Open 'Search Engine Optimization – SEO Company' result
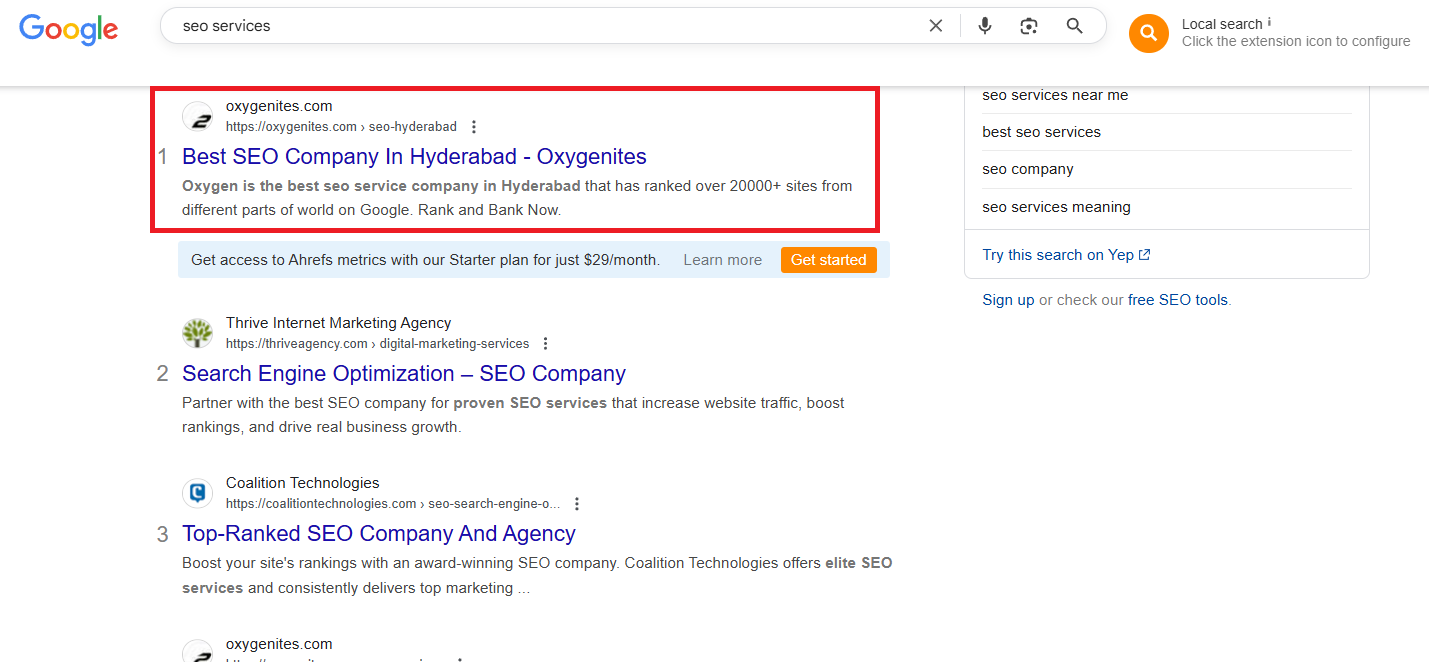The width and height of the screenshot is (1429, 662). [x=404, y=374]
